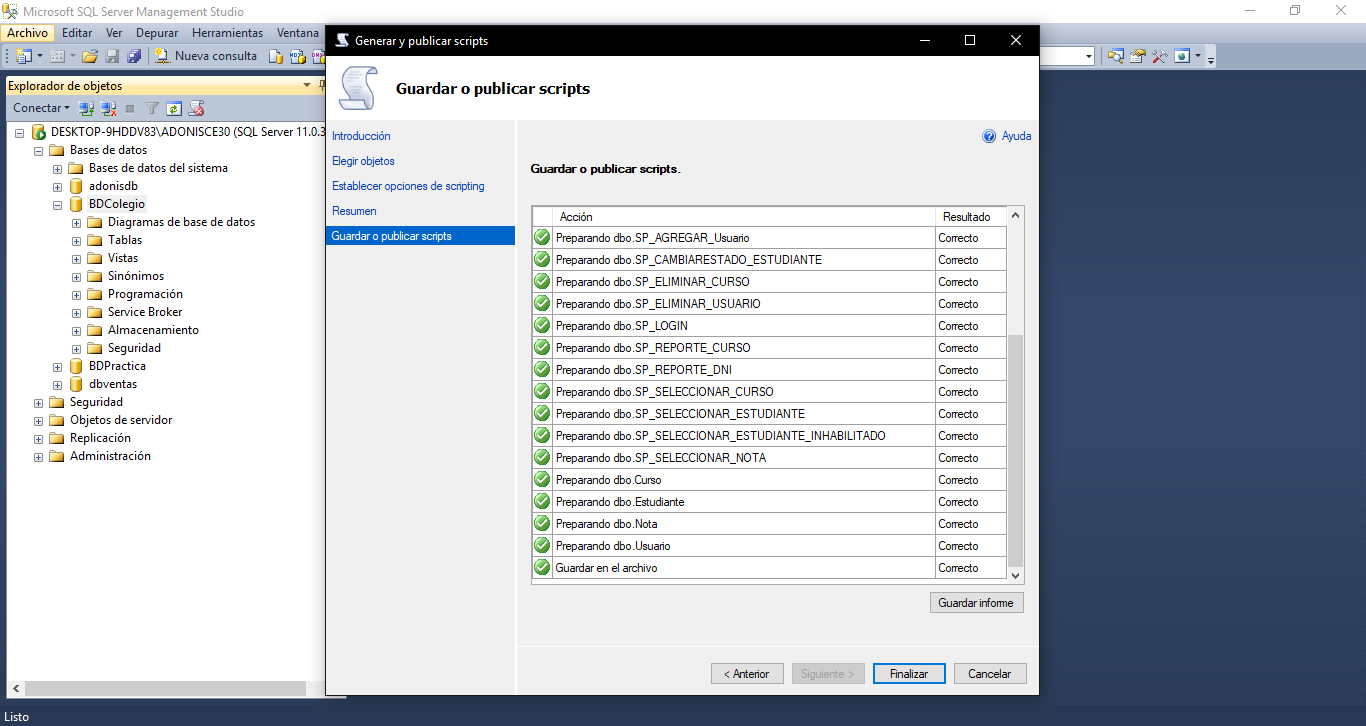The image size is (1366, 726).
Task: Select the Elegir objetos wizard step
Action: [364, 160]
